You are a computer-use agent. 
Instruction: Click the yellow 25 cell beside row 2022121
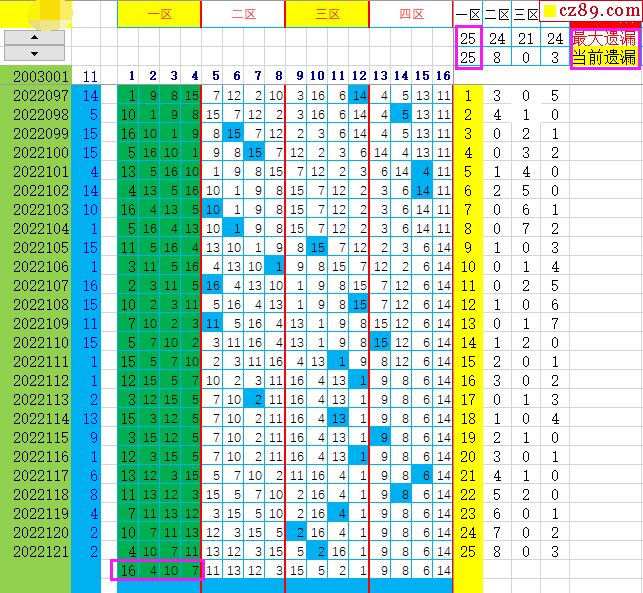[468, 551]
